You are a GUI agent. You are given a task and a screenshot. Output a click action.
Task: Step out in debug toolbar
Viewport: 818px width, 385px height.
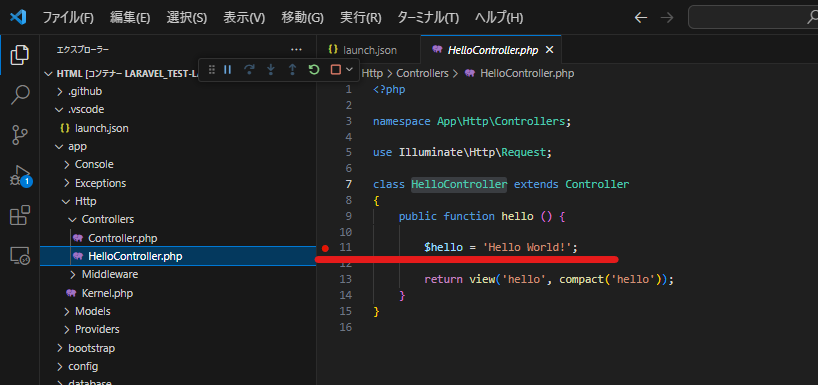coord(293,69)
